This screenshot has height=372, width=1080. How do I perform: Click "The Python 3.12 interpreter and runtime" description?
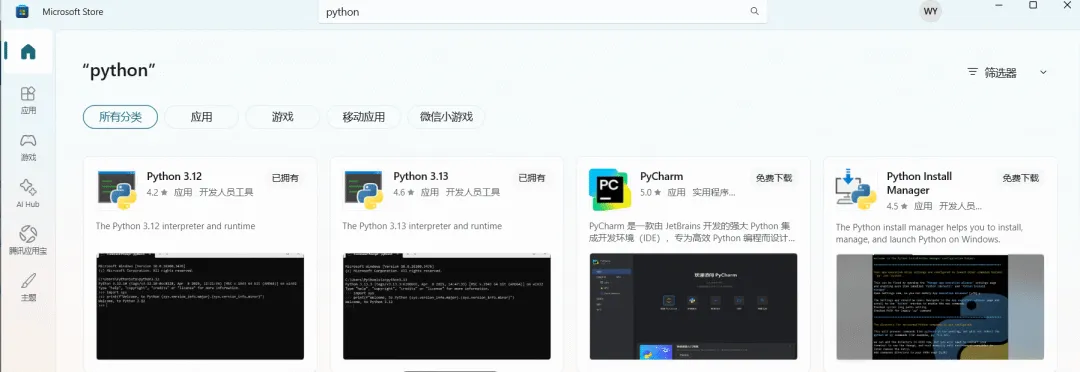[176, 226]
